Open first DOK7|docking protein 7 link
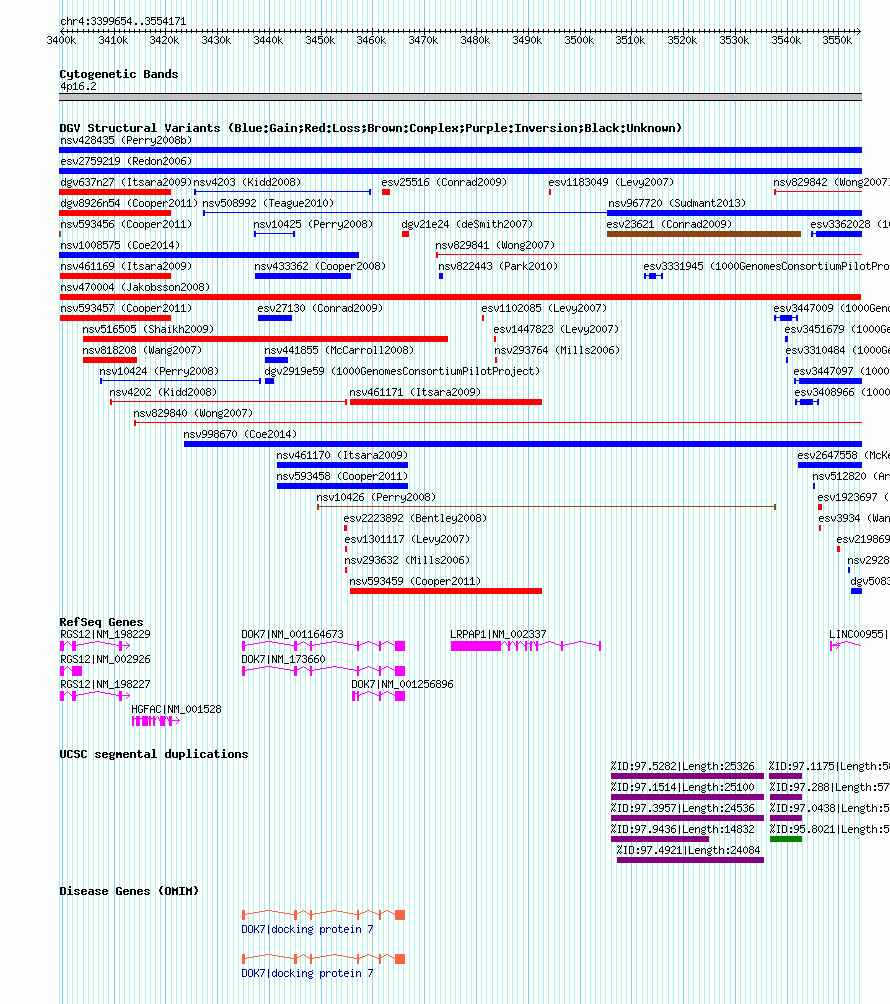Viewport: 890px width, 1004px height. tap(307, 930)
